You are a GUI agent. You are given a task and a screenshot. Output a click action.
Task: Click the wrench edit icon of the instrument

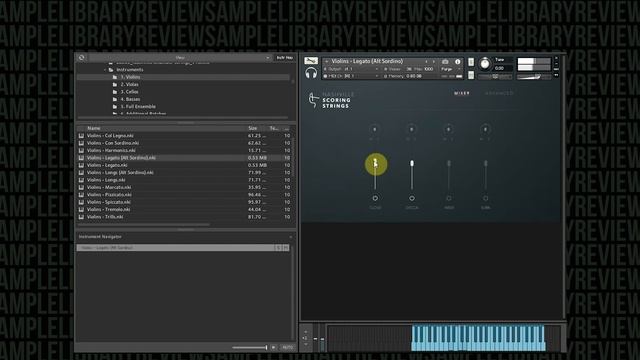coord(311,61)
